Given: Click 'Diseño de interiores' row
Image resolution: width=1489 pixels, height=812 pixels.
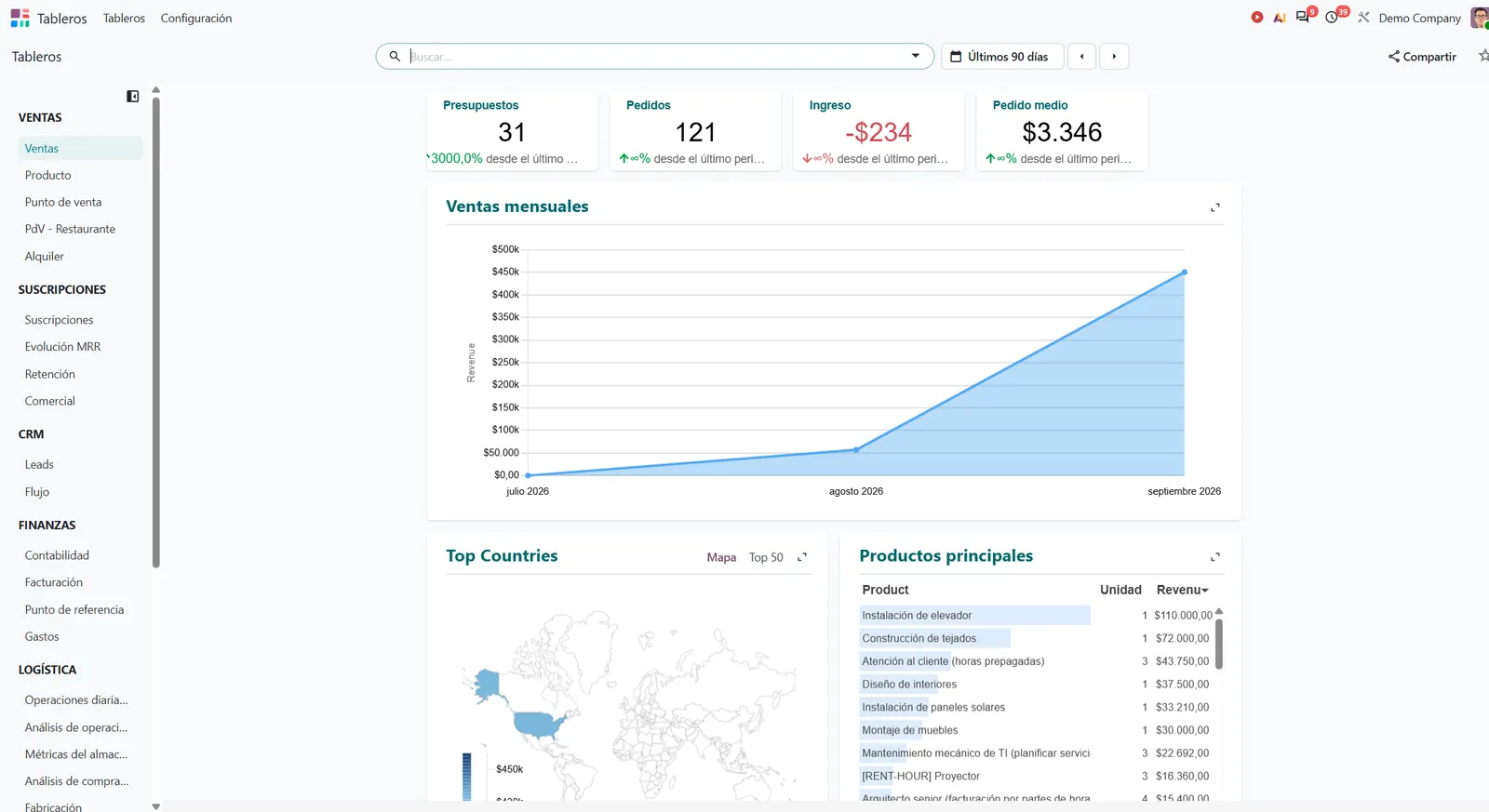Looking at the screenshot, I should 1036,685.
